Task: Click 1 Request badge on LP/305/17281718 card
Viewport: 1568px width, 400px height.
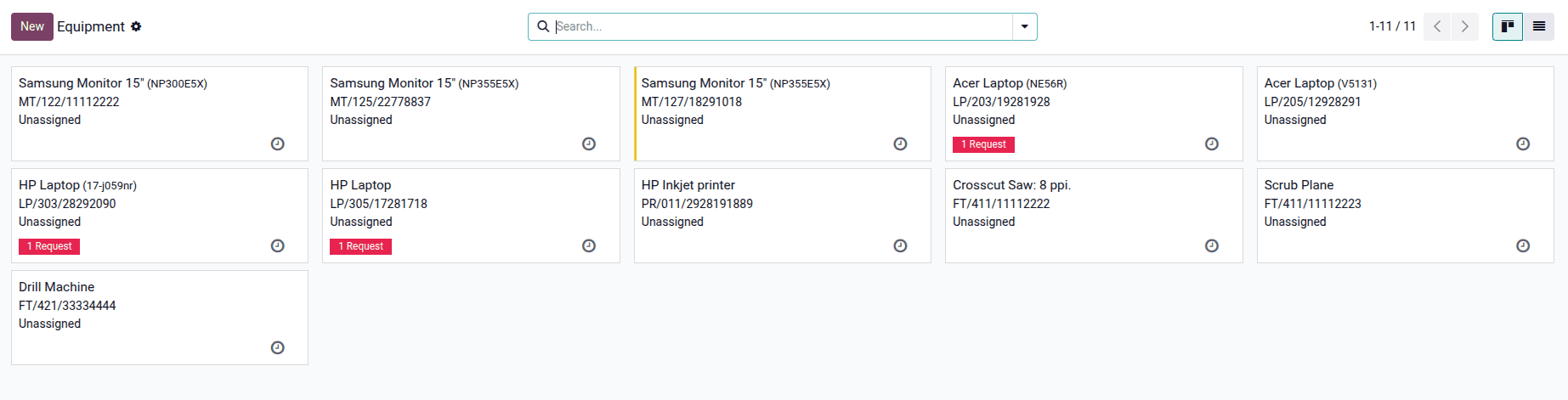Action: pos(360,246)
